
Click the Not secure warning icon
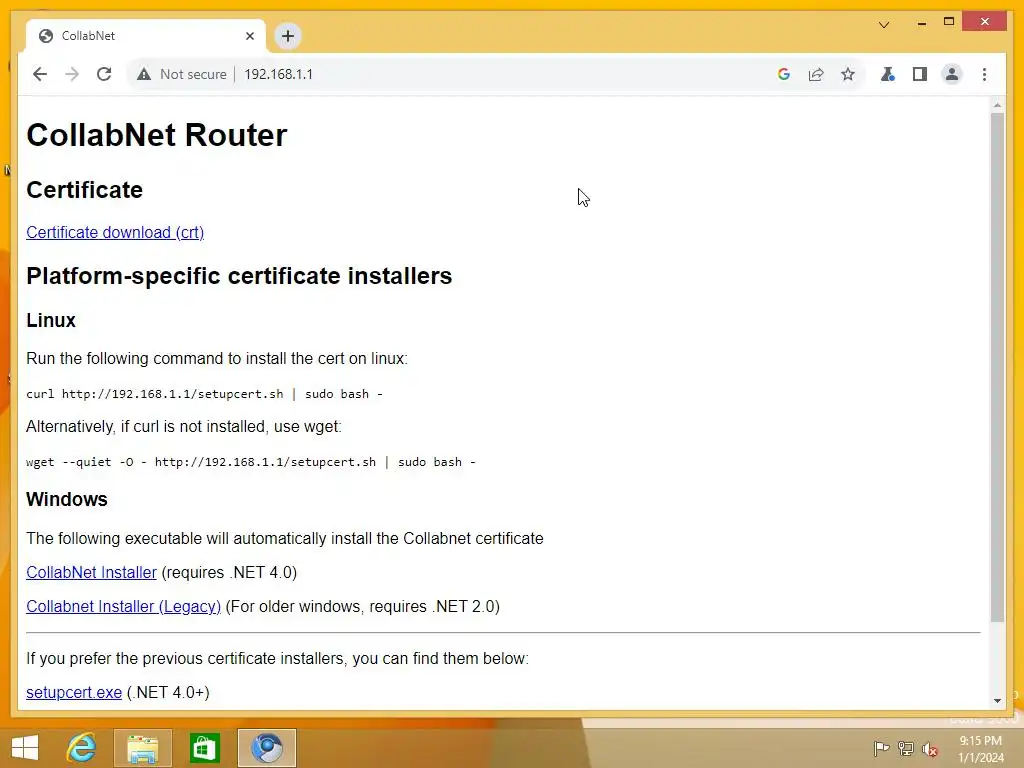click(x=144, y=74)
